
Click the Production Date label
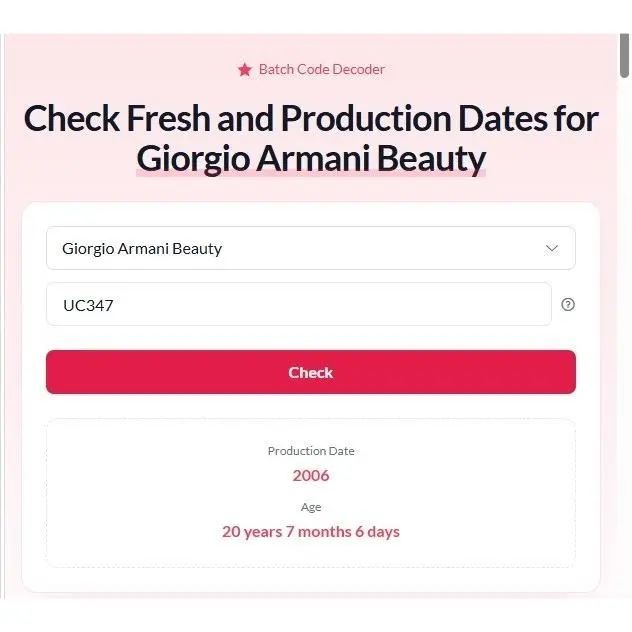click(311, 451)
